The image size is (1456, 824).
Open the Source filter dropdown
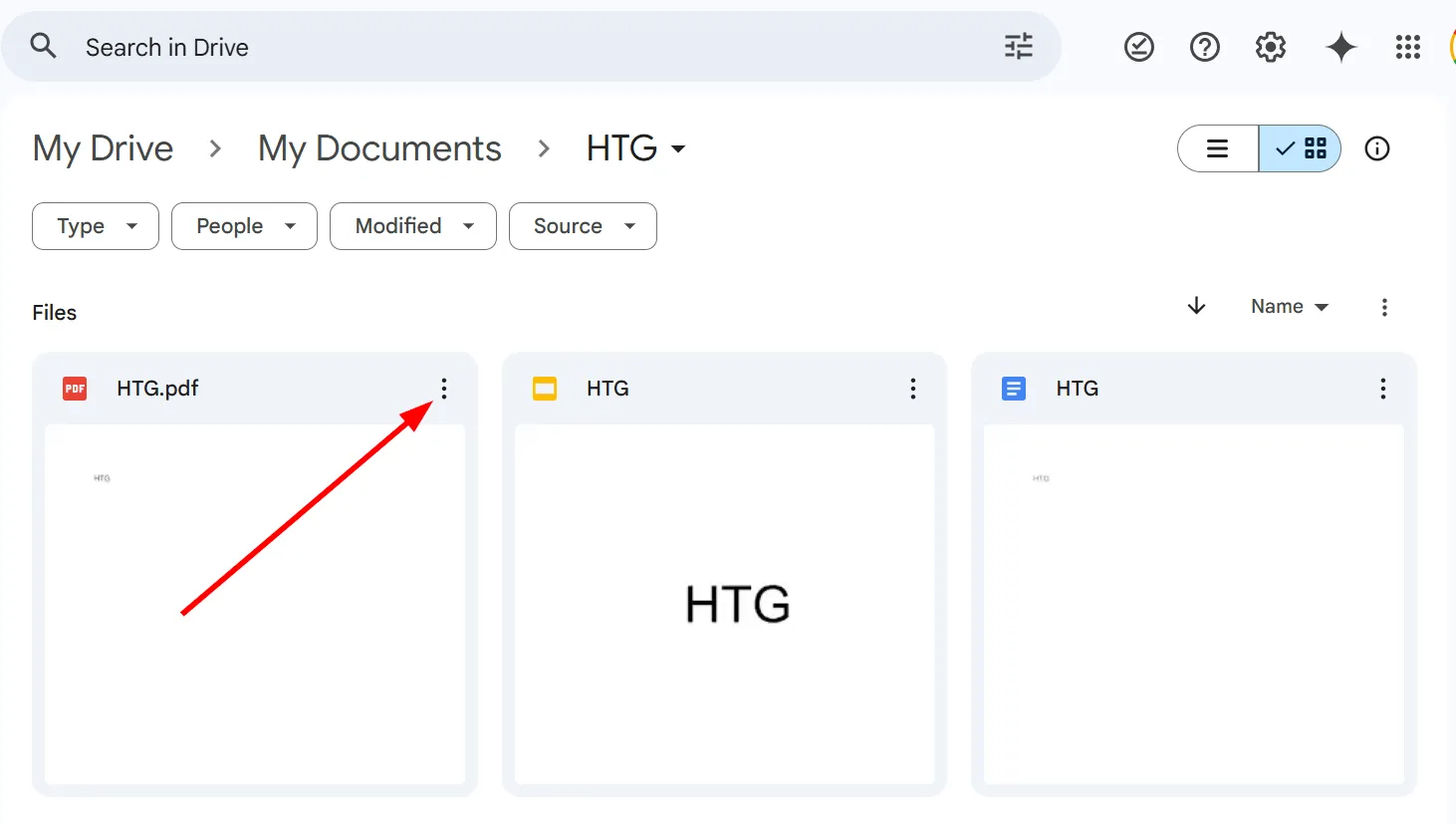coord(583,226)
